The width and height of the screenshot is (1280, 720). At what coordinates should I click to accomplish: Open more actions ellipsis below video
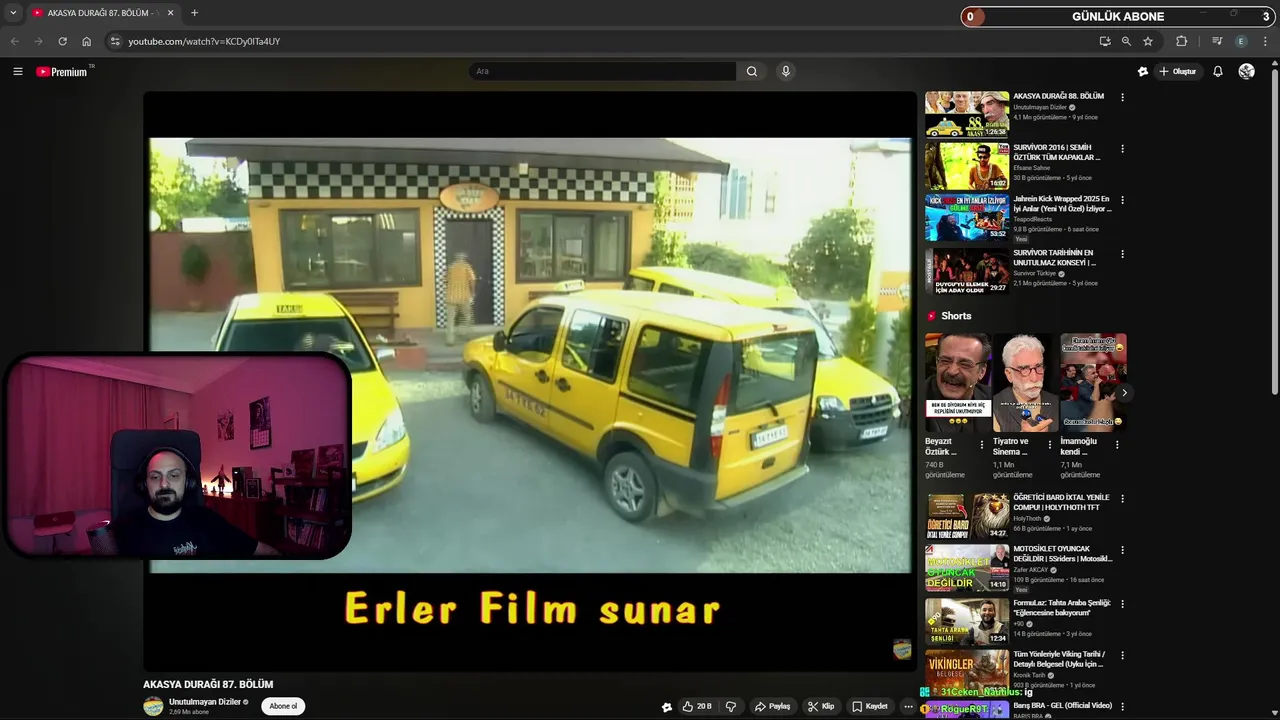pos(908,706)
